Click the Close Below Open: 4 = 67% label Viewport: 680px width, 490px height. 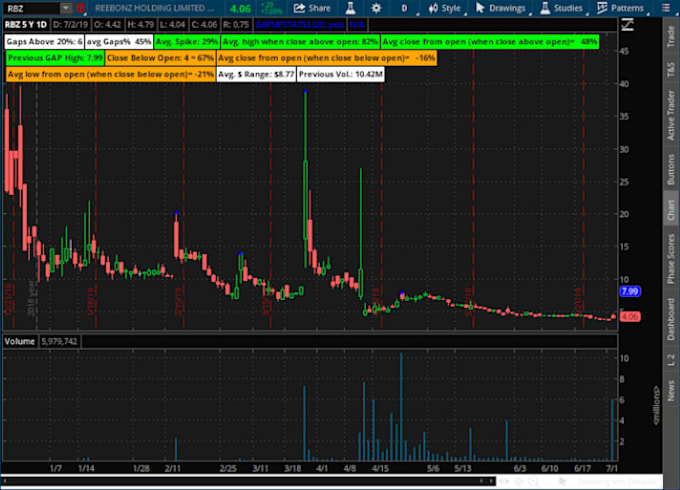pyautogui.click(x=160, y=58)
